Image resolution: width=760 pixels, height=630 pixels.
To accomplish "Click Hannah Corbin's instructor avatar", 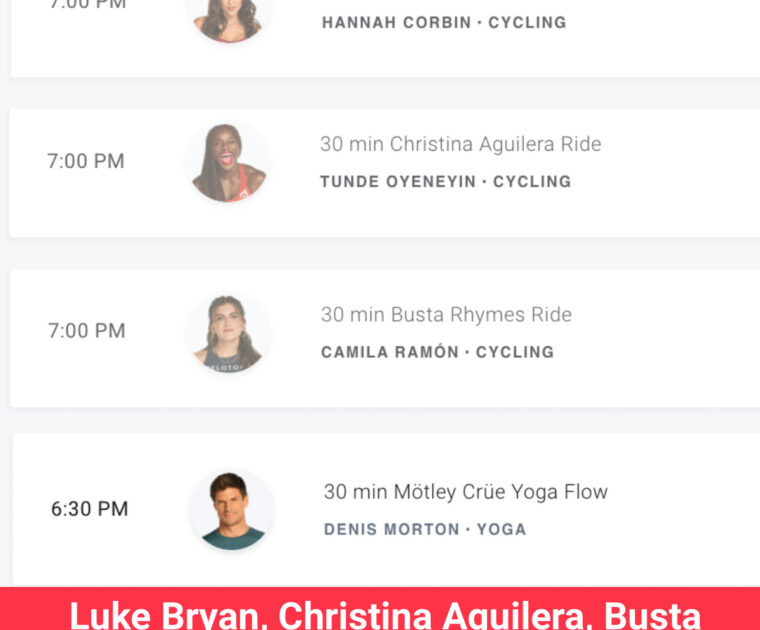I will tap(228, 18).
